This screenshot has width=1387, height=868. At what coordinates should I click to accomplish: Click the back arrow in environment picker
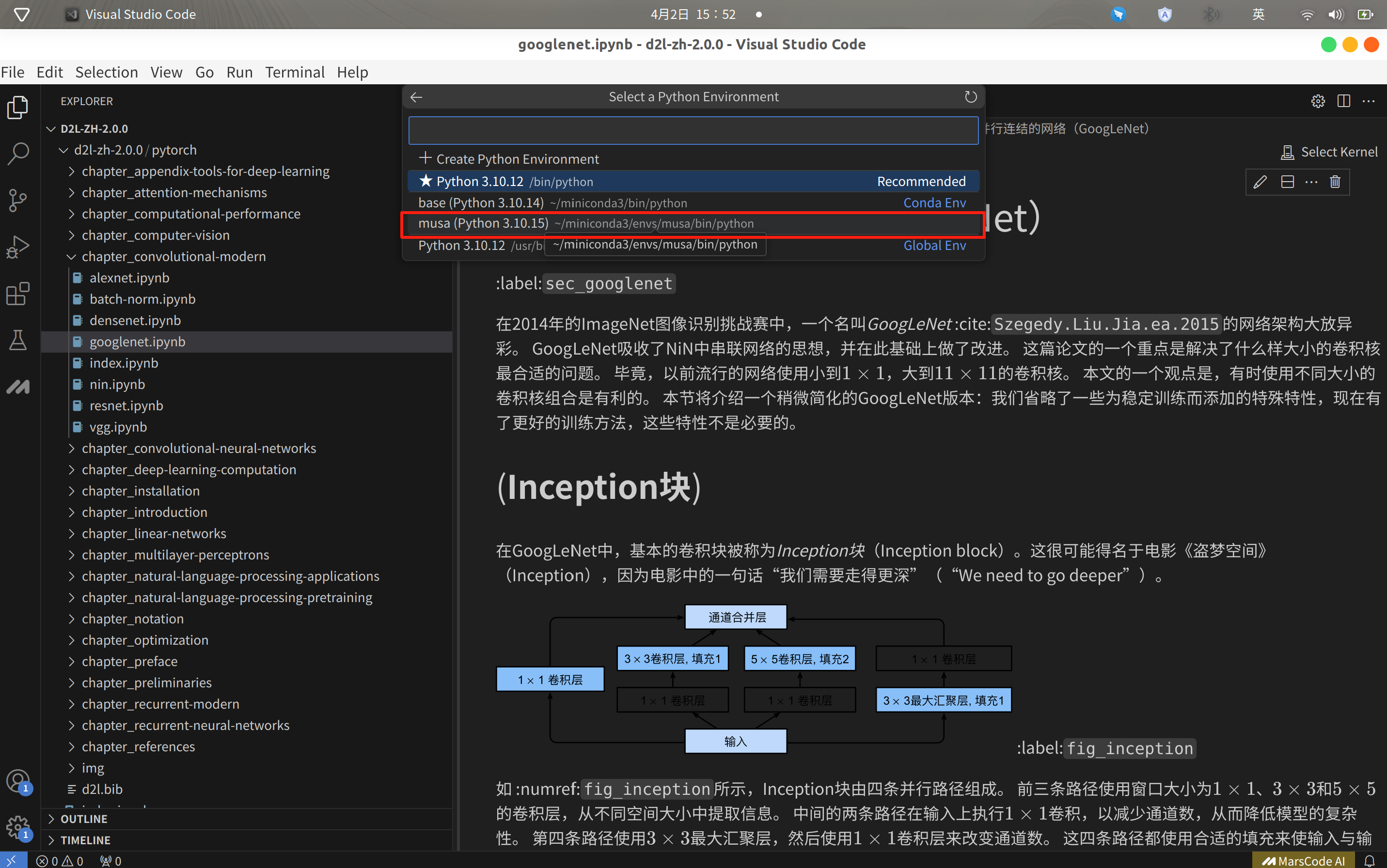pyautogui.click(x=416, y=97)
